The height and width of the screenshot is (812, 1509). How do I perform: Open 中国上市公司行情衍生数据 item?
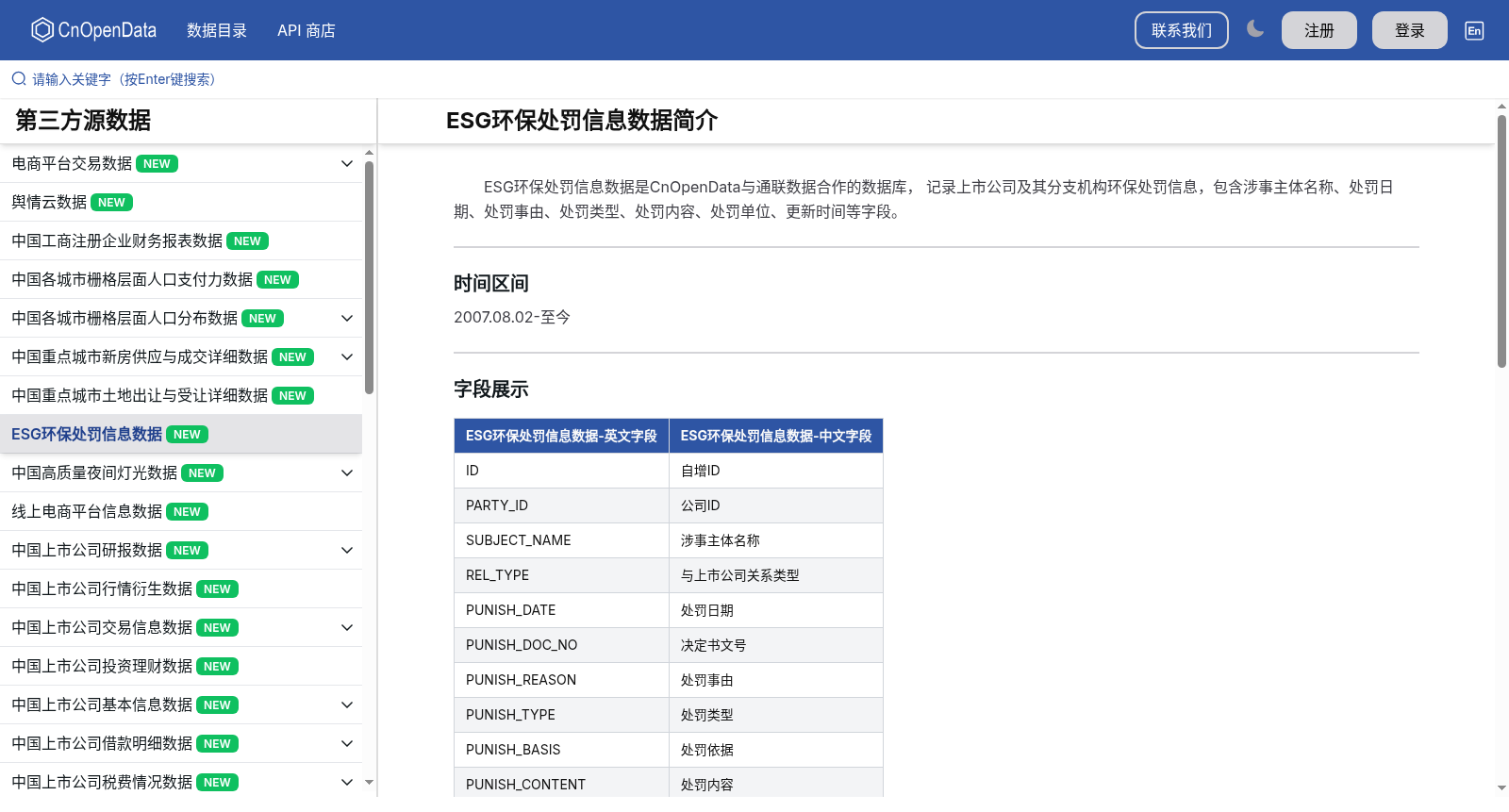point(181,589)
